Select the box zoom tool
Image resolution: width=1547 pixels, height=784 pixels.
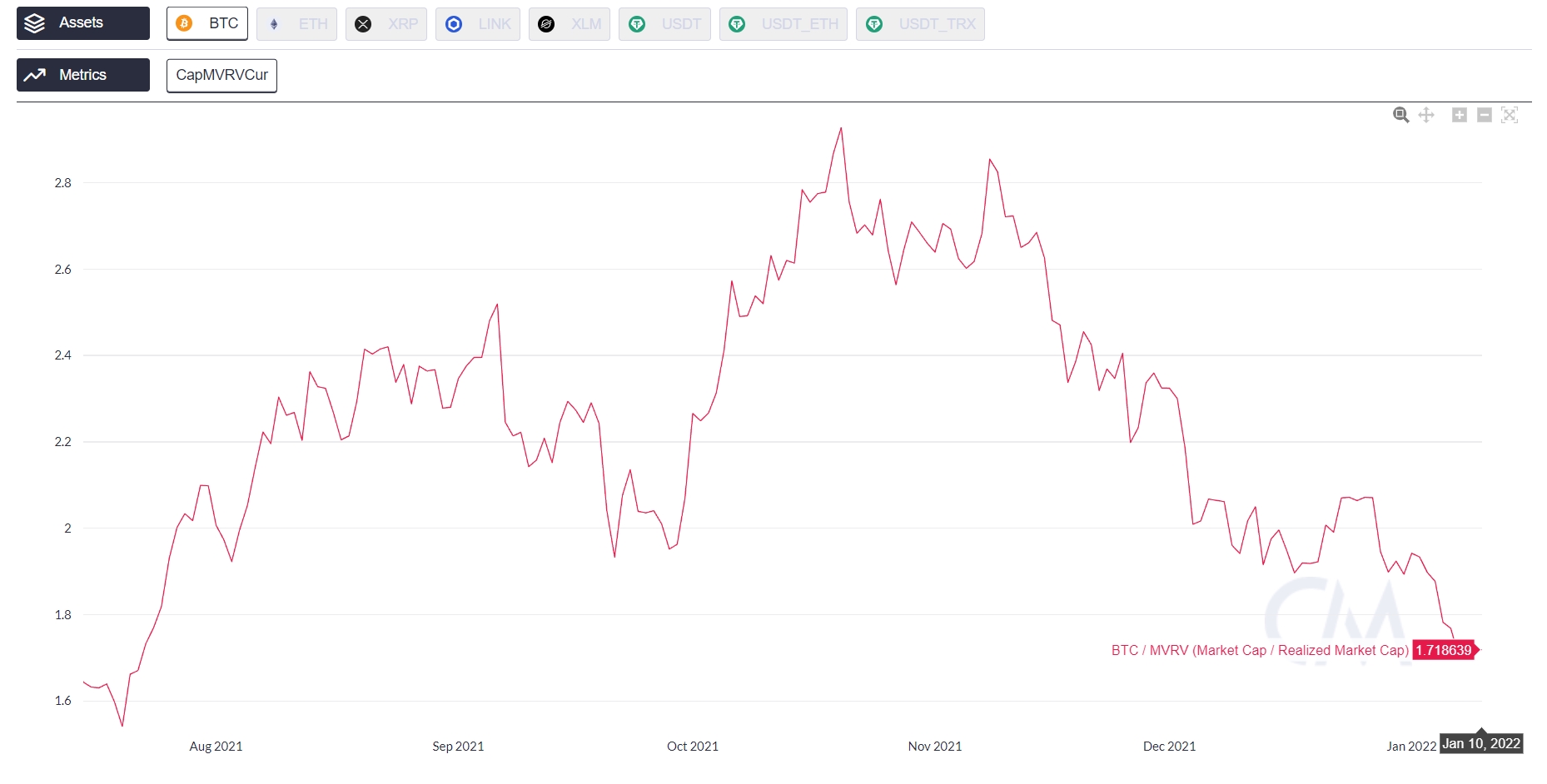pos(1400,115)
